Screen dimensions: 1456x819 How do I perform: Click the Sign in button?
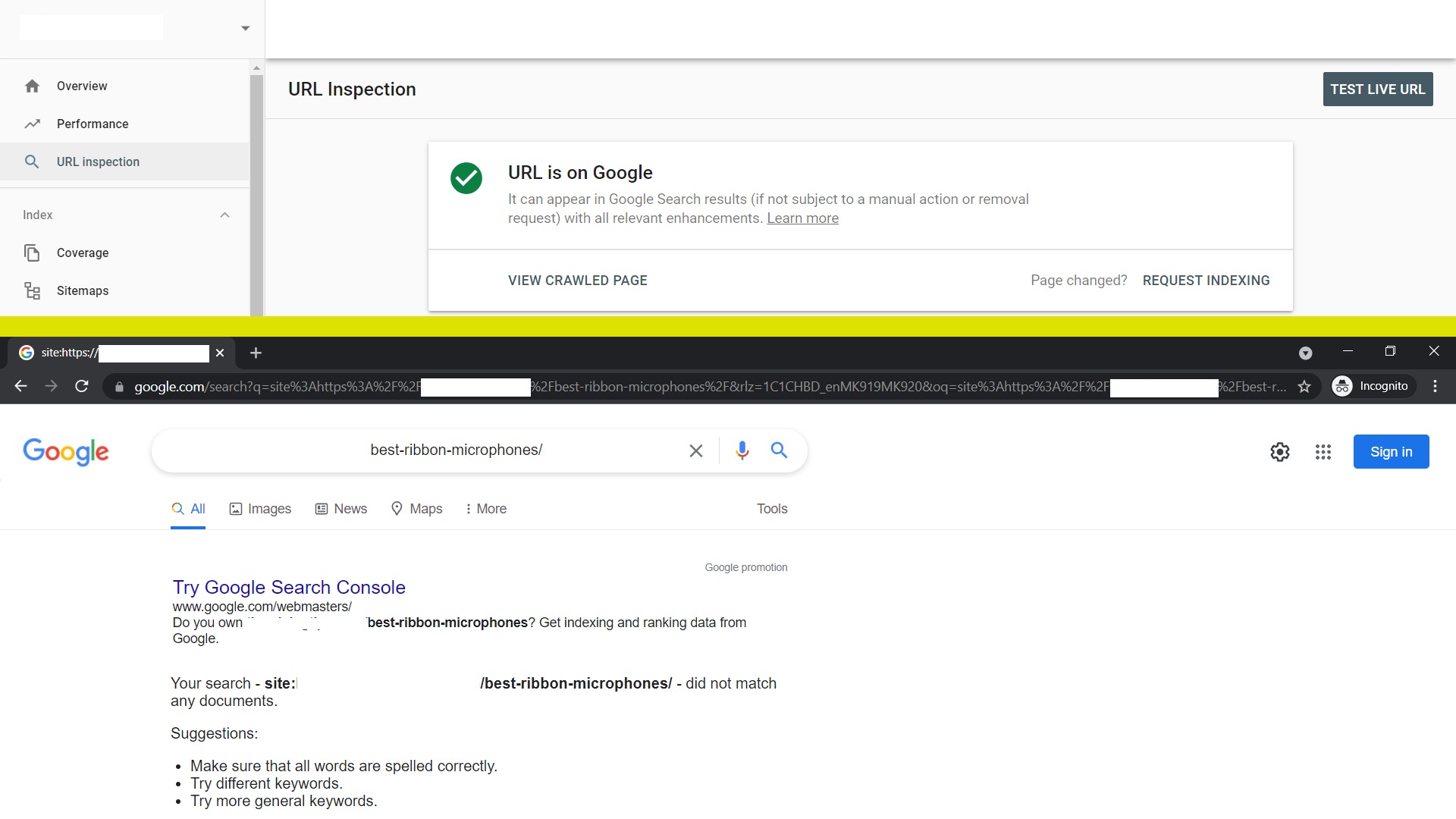(x=1392, y=452)
